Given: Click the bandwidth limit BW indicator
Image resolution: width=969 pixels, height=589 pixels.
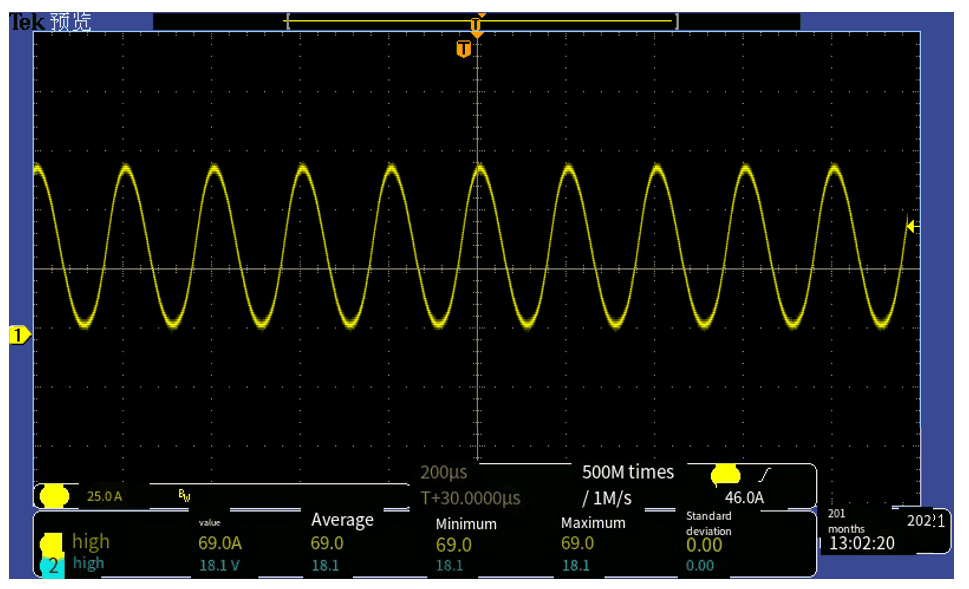Looking at the screenshot, I should [184, 495].
